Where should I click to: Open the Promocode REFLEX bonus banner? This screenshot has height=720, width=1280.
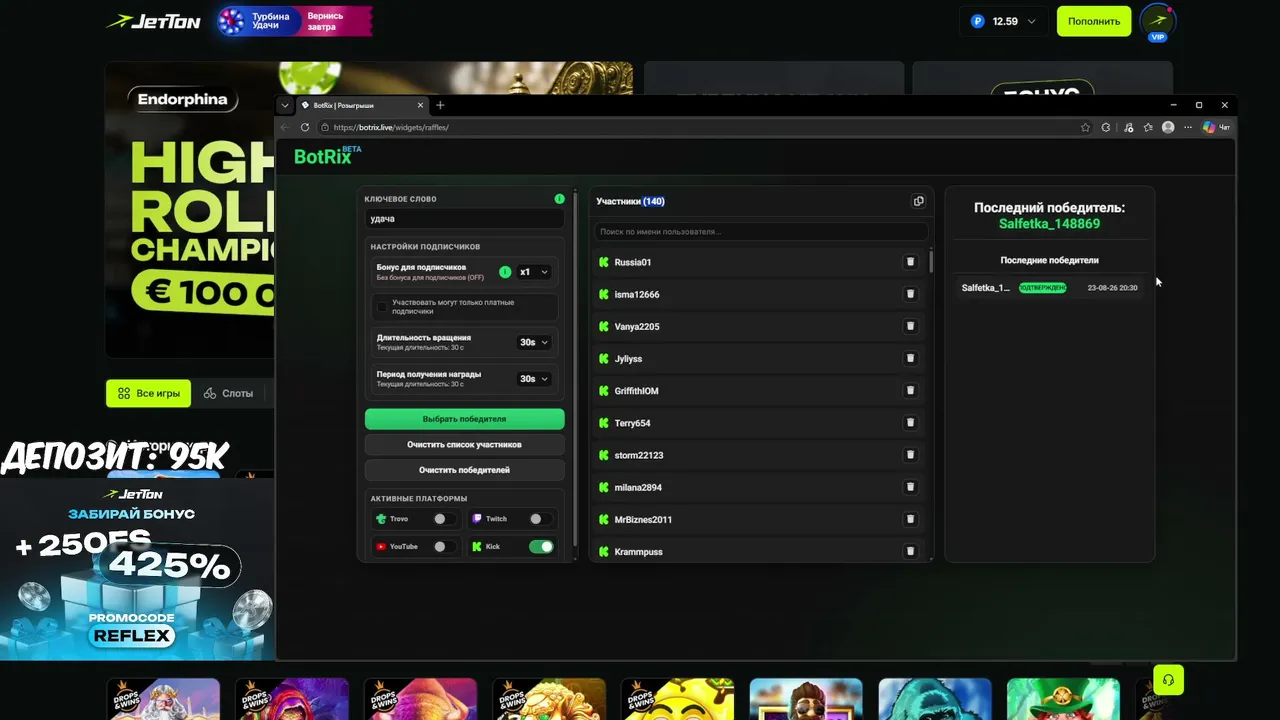point(137,567)
